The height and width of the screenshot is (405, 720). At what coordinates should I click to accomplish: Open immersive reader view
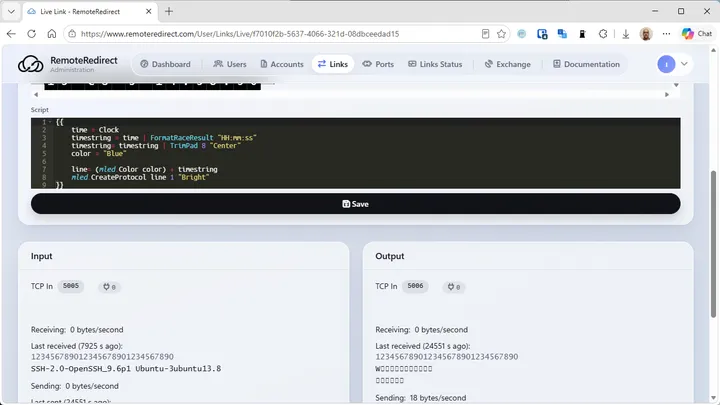coord(485,34)
